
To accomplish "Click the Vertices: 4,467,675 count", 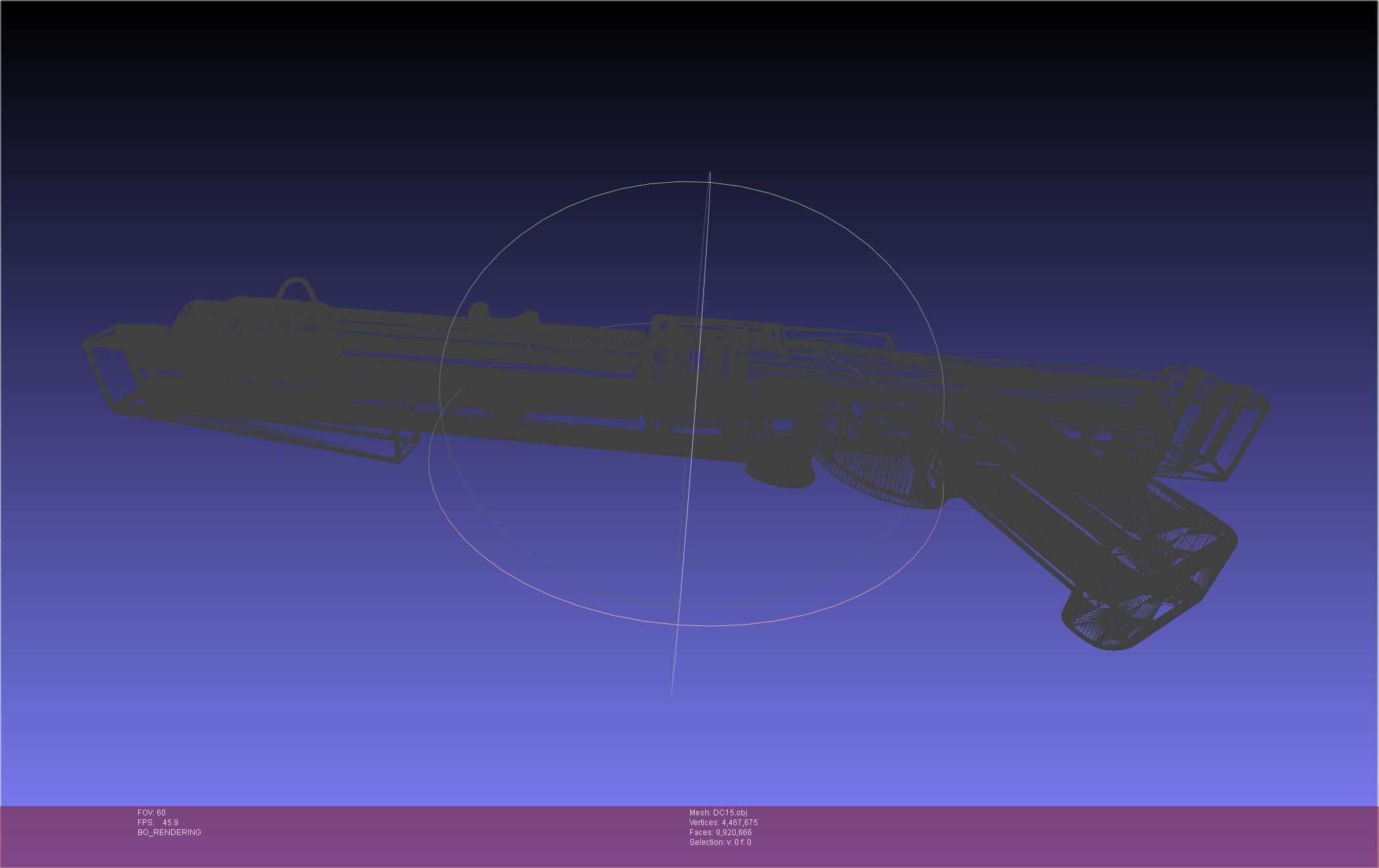I will click(x=723, y=823).
